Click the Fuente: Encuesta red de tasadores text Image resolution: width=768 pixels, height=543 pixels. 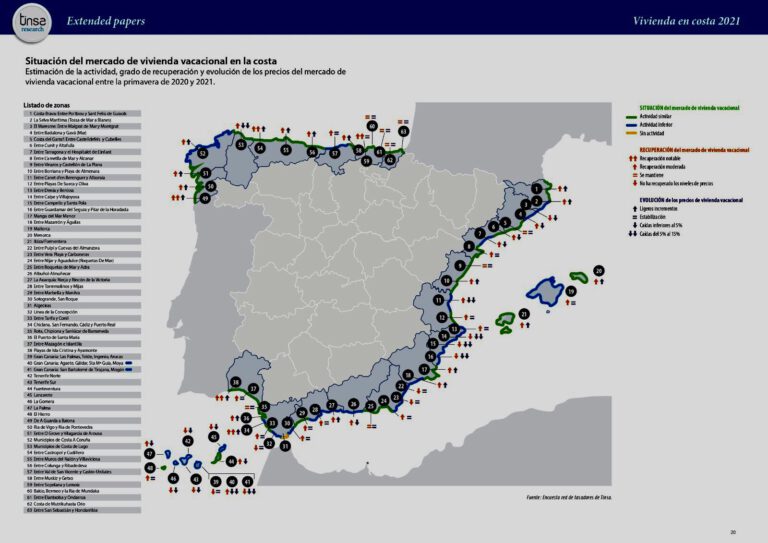[568, 497]
